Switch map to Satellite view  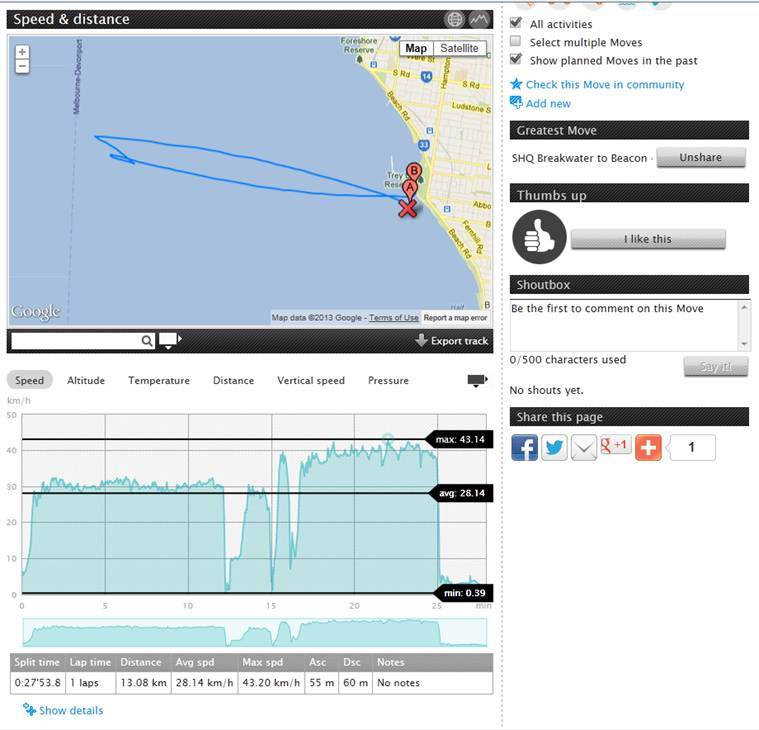(x=459, y=48)
